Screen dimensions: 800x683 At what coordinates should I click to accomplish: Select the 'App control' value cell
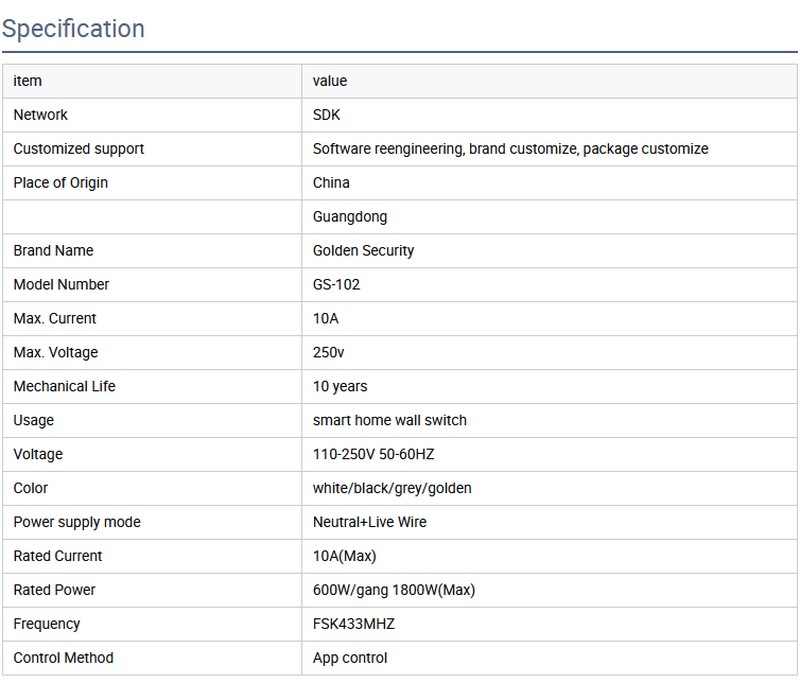click(350, 658)
